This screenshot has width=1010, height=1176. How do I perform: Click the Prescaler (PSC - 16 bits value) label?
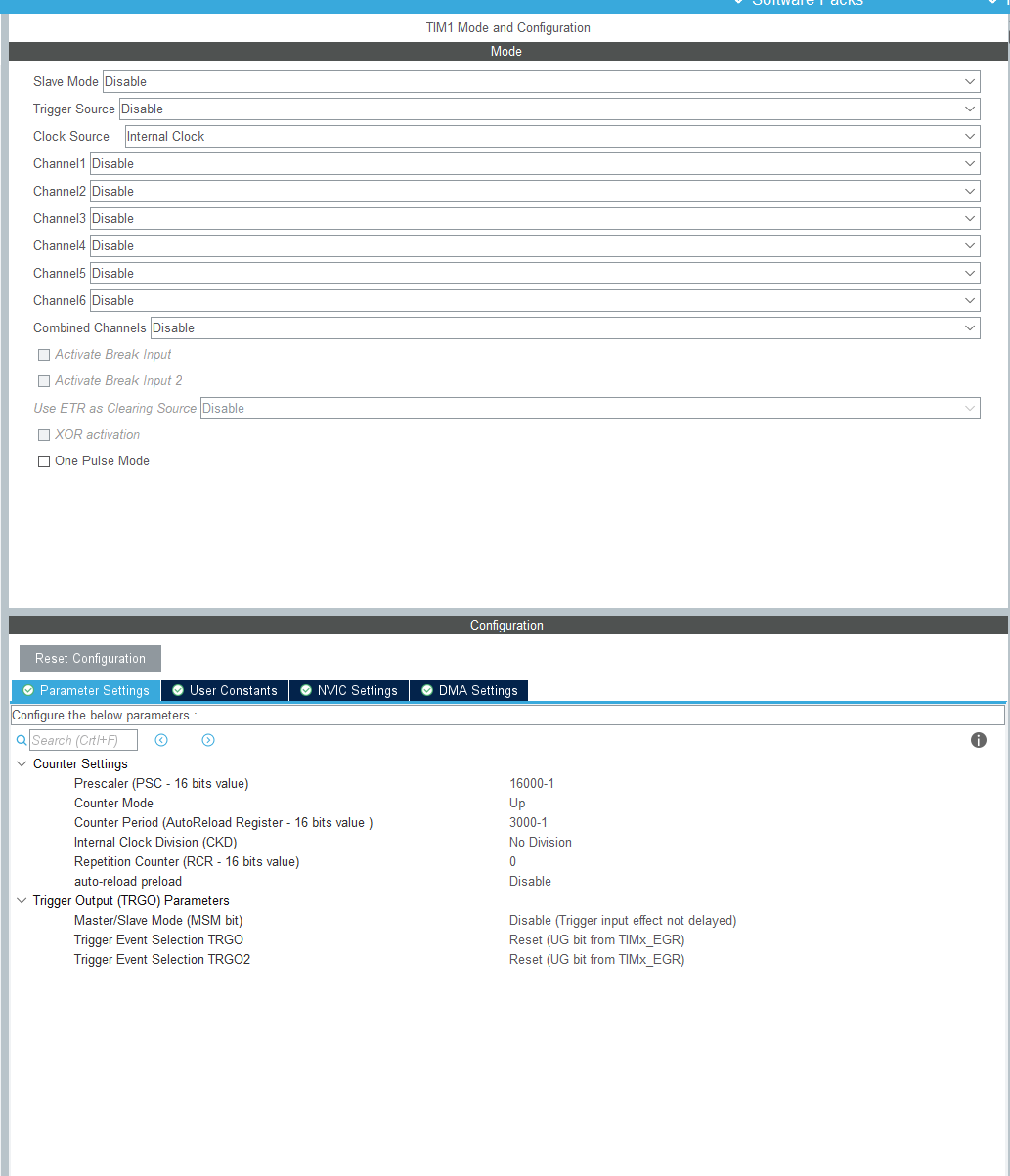pos(161,784)
